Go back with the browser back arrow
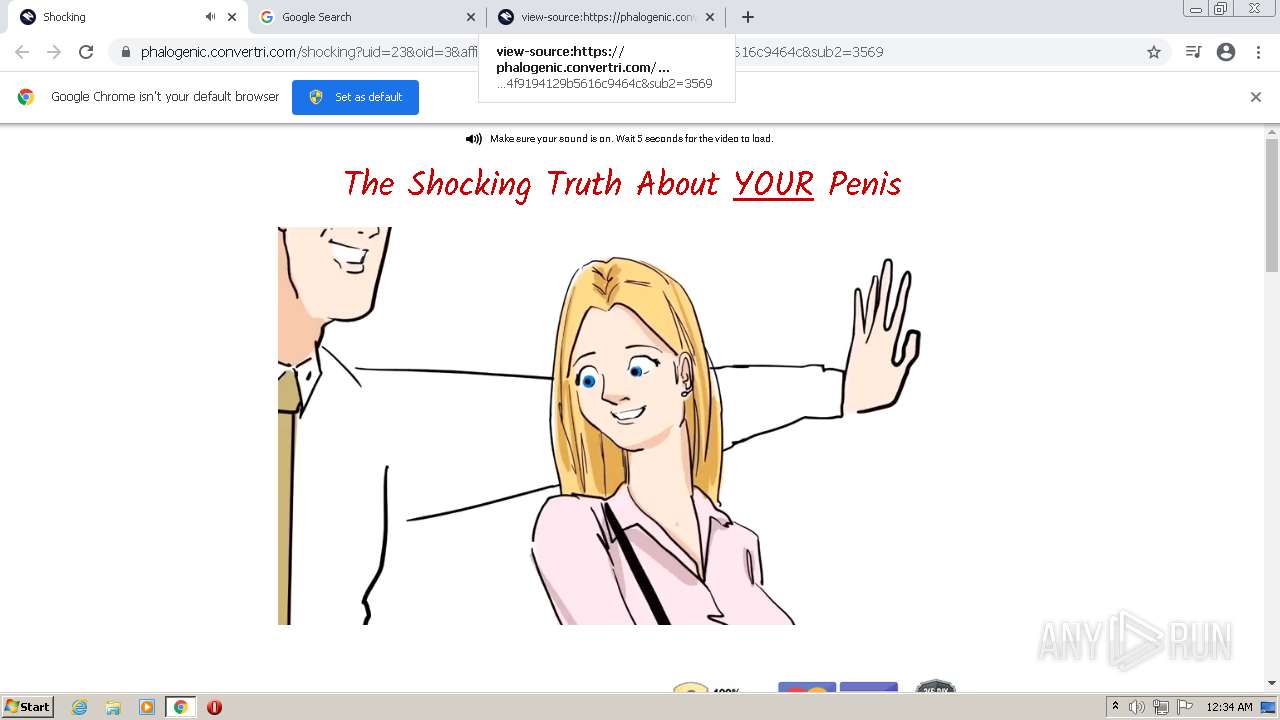 click(x=22, y=52)
